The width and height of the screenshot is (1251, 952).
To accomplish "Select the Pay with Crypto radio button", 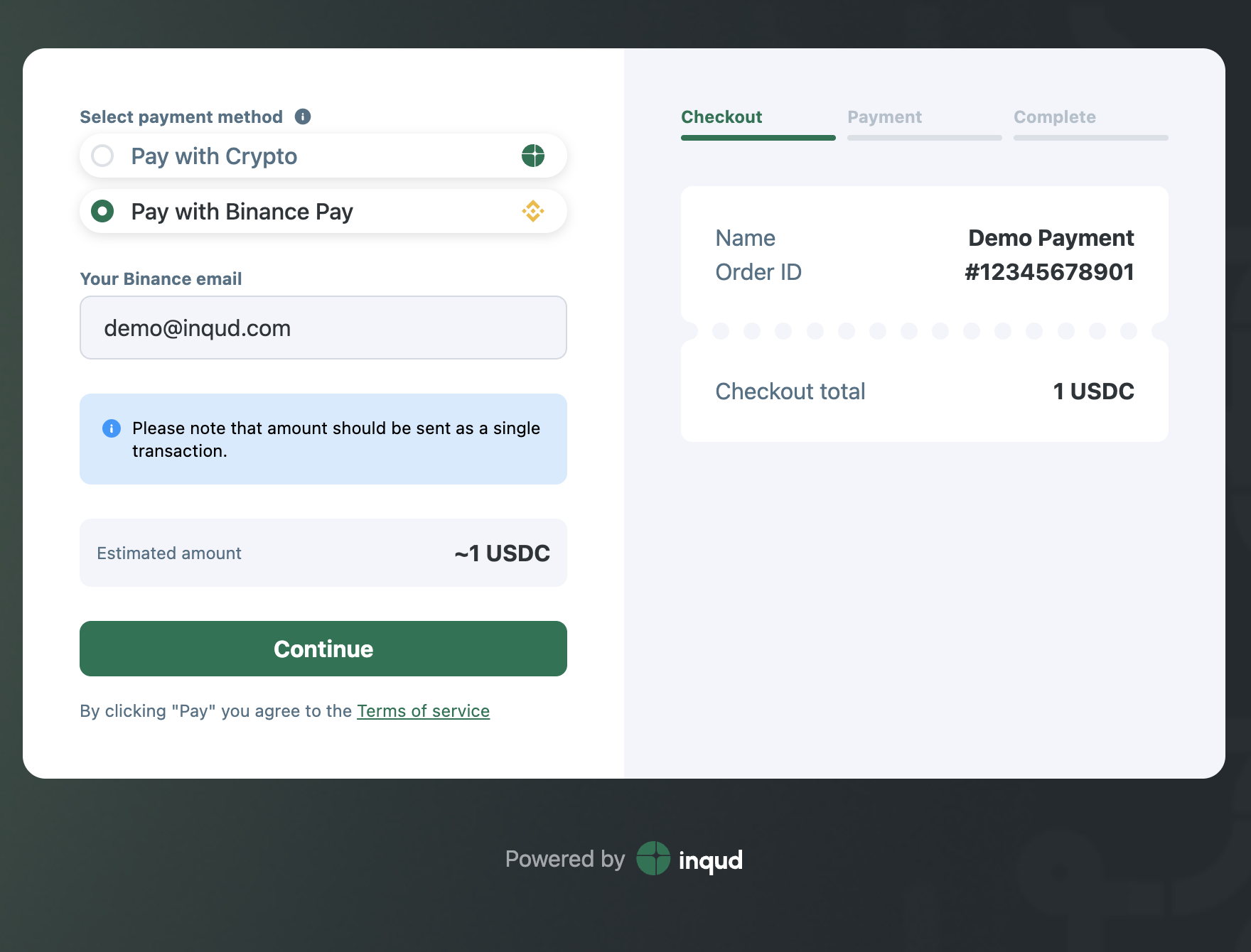I will [x=102, y=156].
